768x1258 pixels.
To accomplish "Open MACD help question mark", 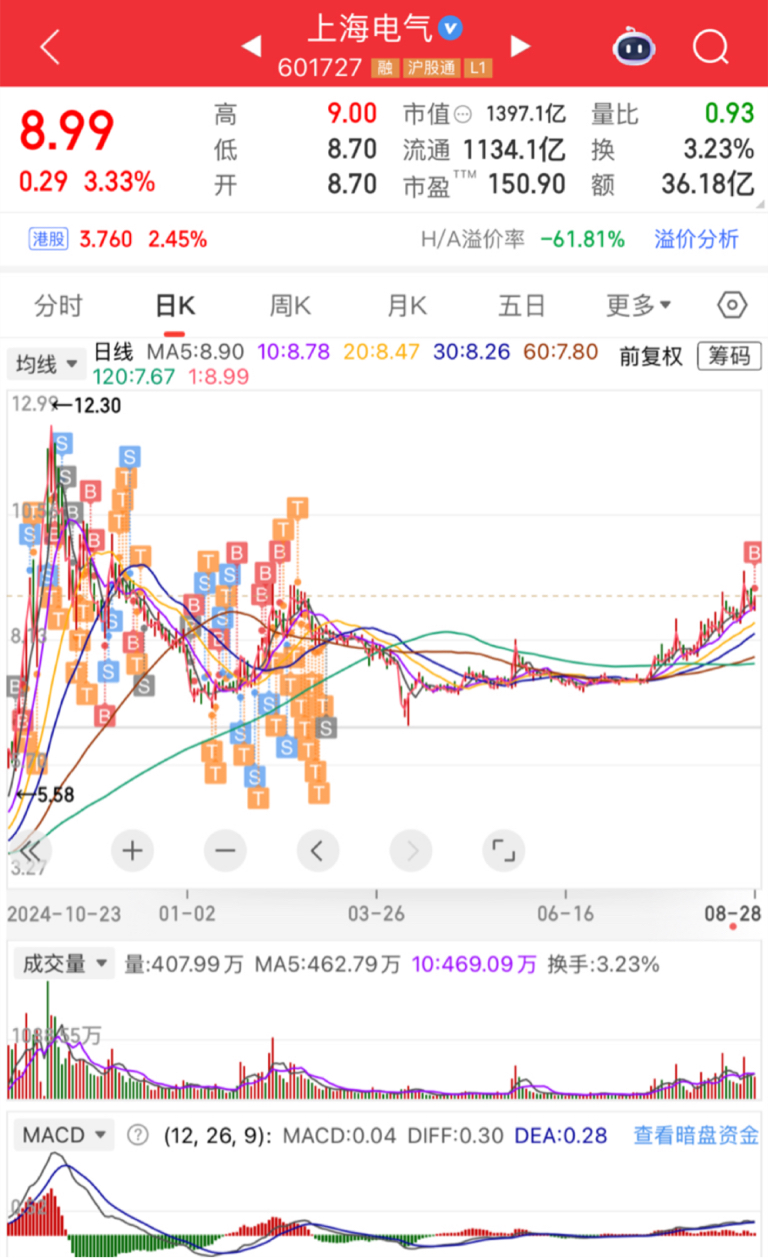I will pyautogui.click(x=138, y=1135).
